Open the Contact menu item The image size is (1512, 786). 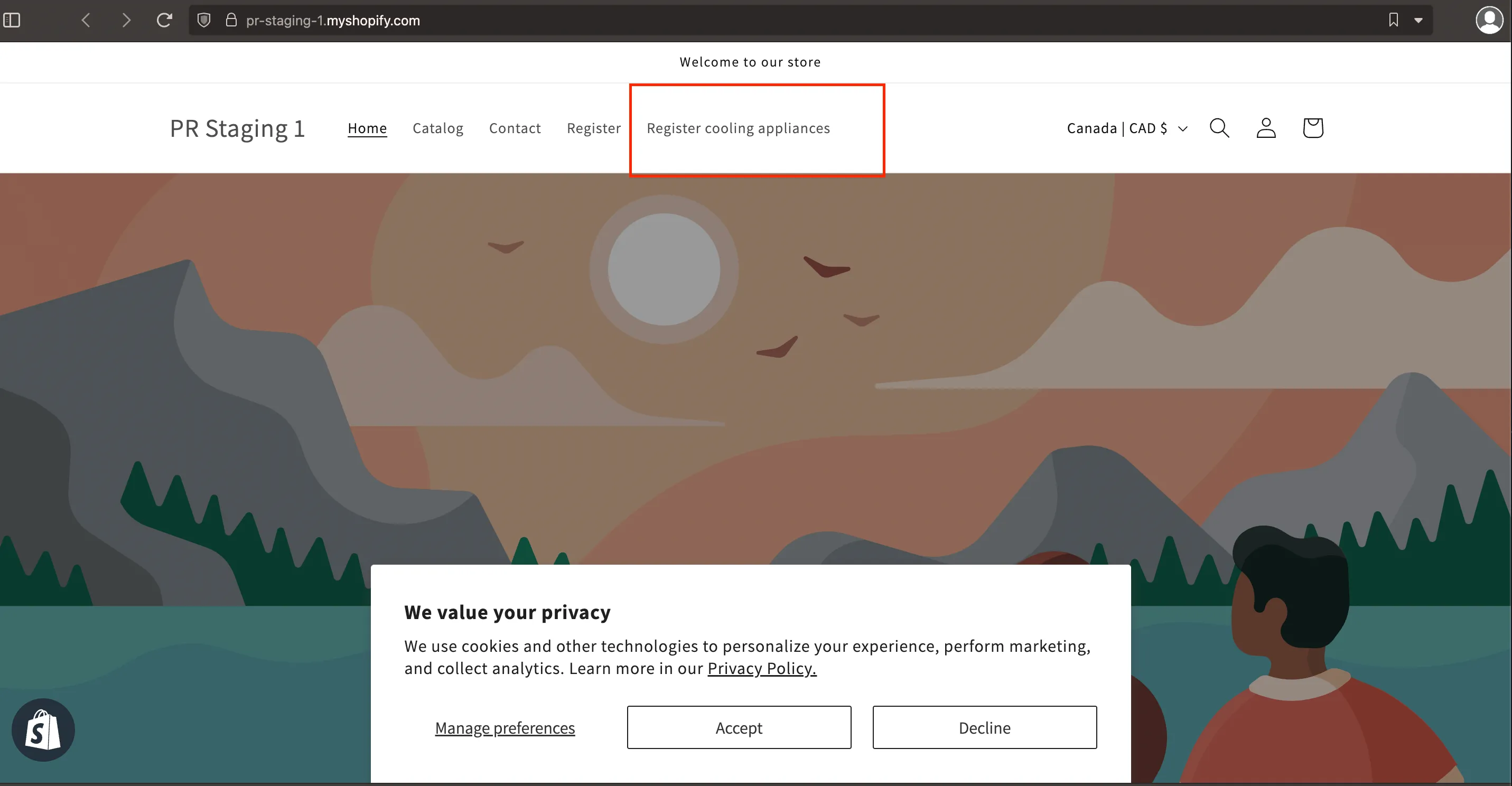point(515,128)
